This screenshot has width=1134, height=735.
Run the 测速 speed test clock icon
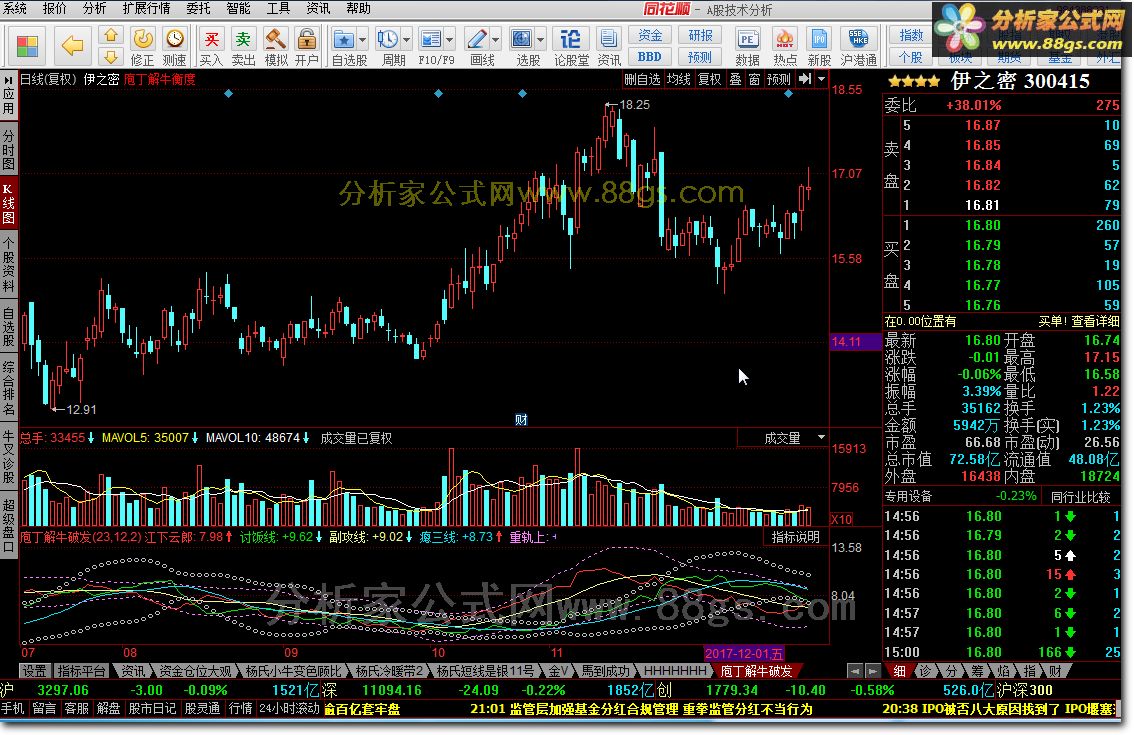[x=174, y=39]
